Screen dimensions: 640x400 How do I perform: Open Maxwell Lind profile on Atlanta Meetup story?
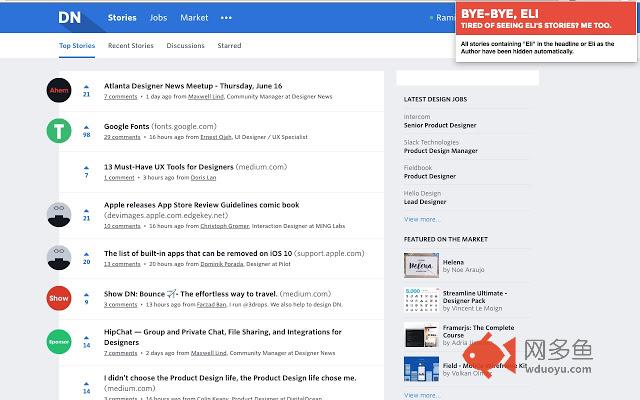206,96
